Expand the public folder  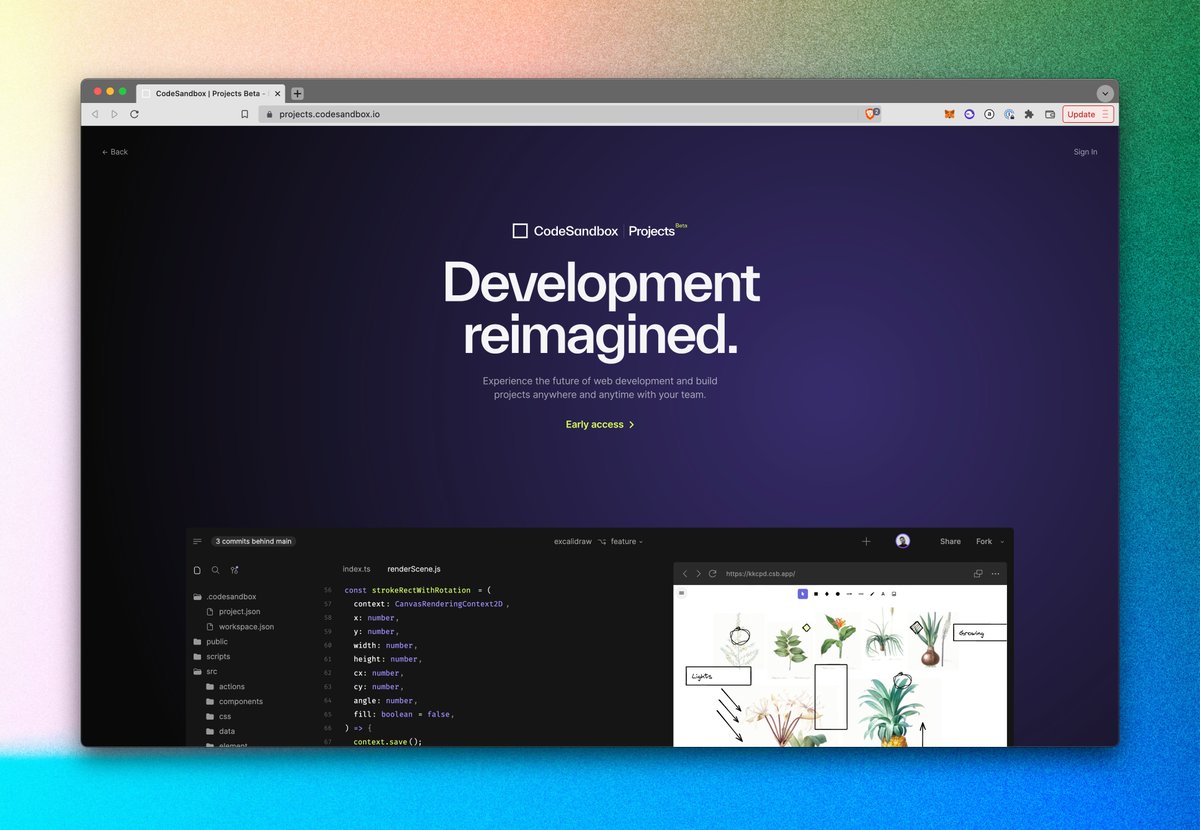click(210, 642)
